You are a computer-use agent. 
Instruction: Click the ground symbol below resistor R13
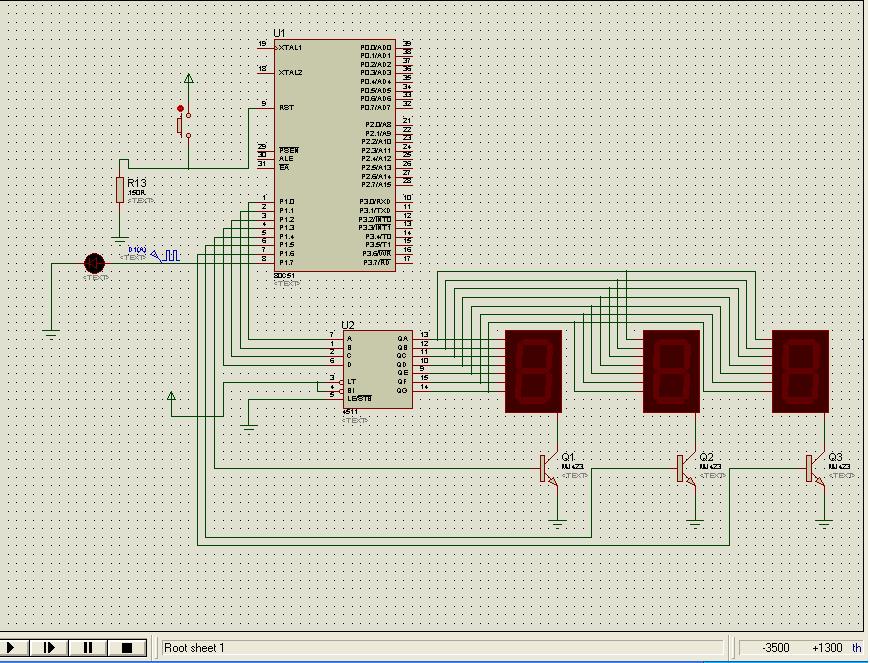click(120, 240)
